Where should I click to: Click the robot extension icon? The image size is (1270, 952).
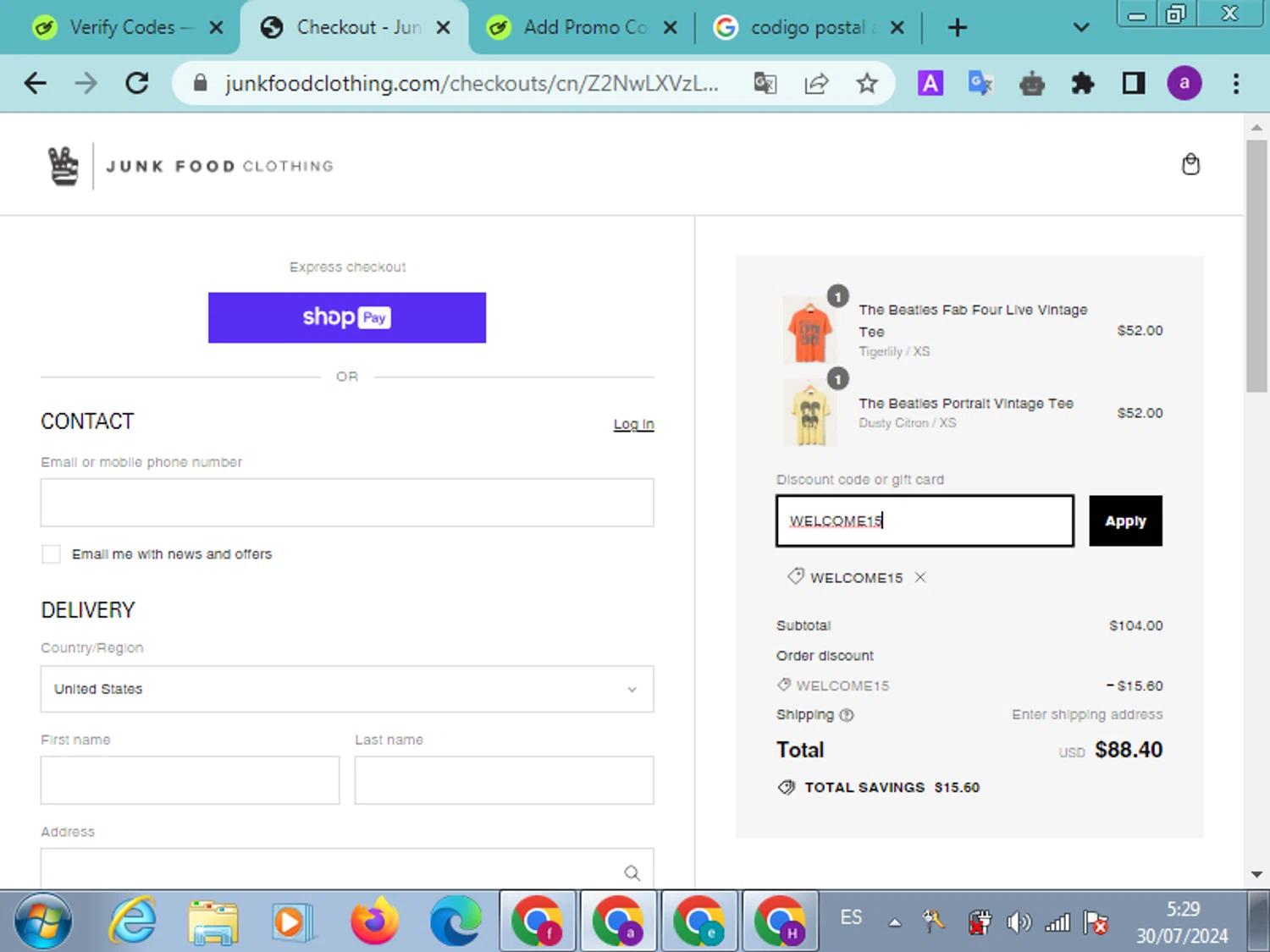1032,83
